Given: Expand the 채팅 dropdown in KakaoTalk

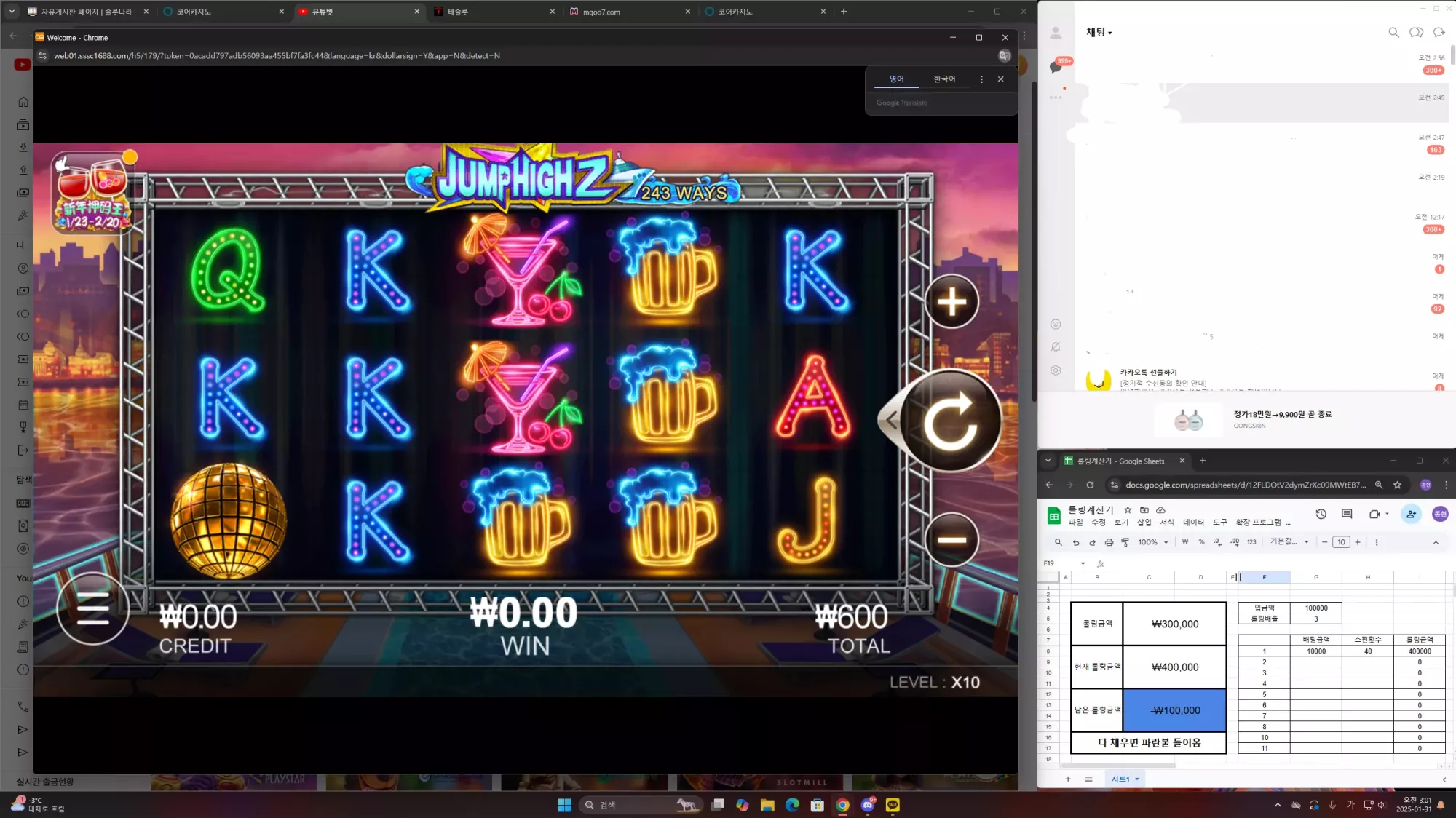Looking at the screenshot, I should point(1099,33).
